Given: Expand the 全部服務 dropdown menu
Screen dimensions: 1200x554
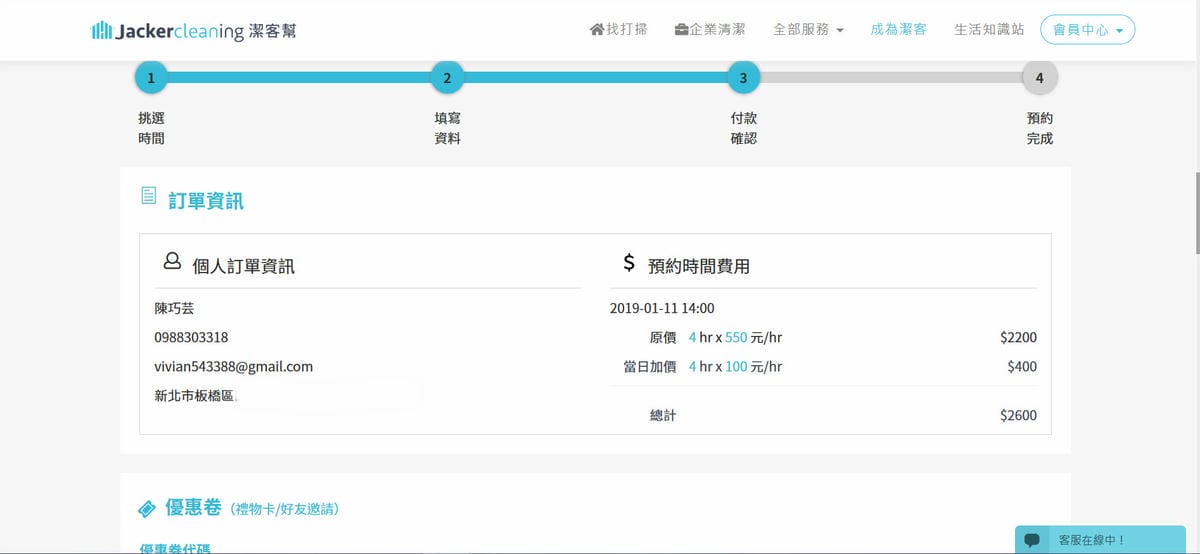Looking at the screenshot, I should point(808,30).
